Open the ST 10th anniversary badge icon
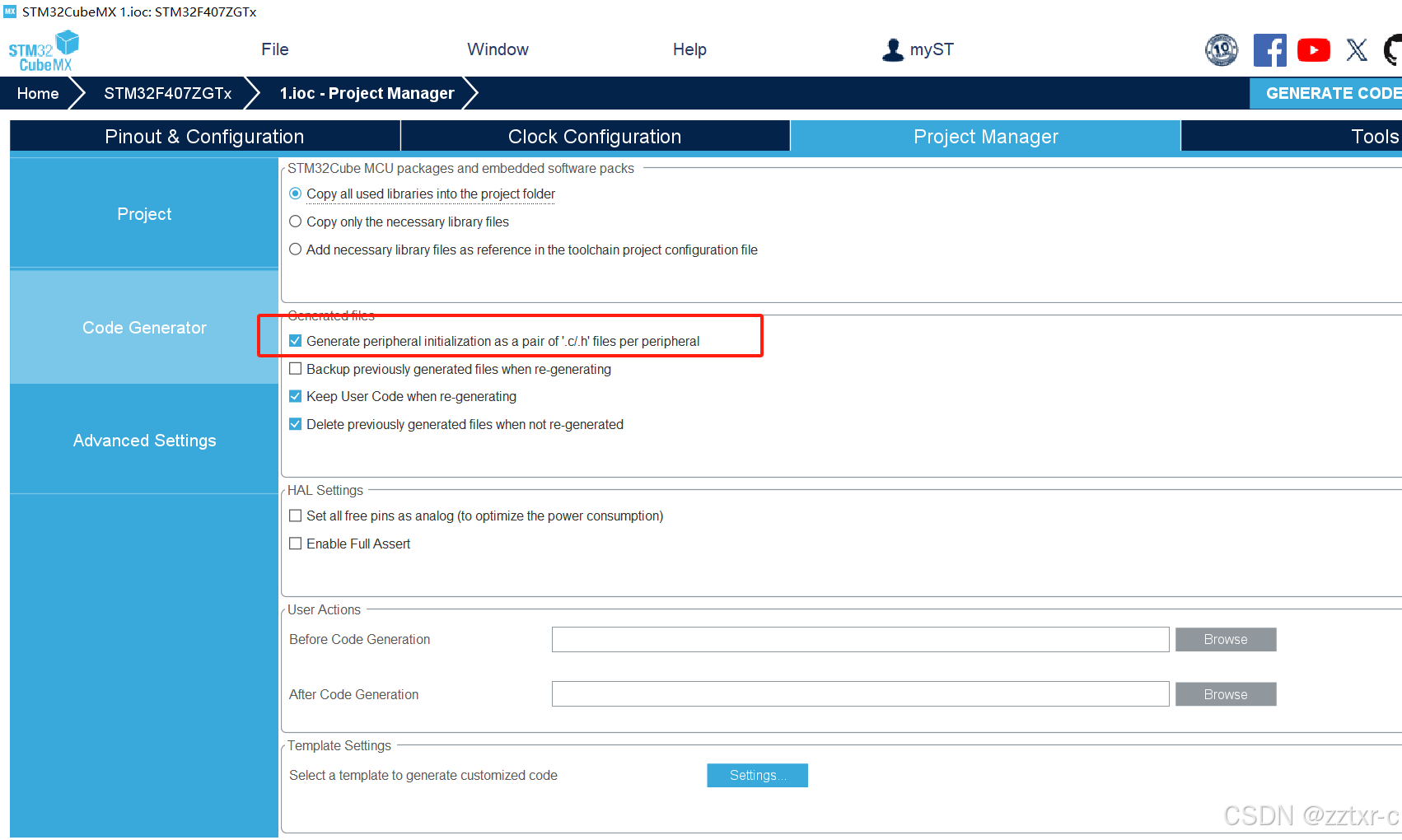Image resolution: width=1402 pixels, height=840 pixels. click(x=1222, y=50)
